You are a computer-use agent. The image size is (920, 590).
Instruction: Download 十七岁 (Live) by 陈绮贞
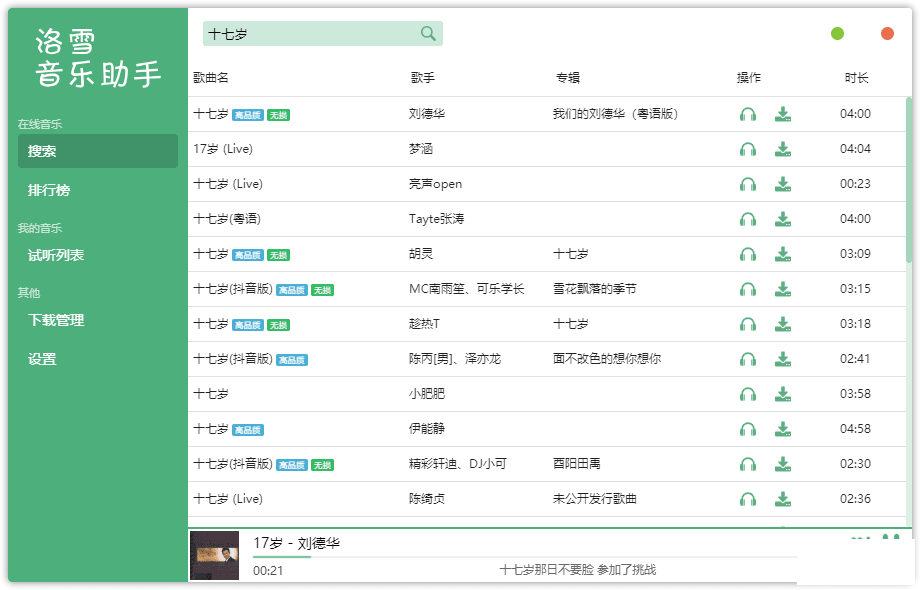point(783,500)
